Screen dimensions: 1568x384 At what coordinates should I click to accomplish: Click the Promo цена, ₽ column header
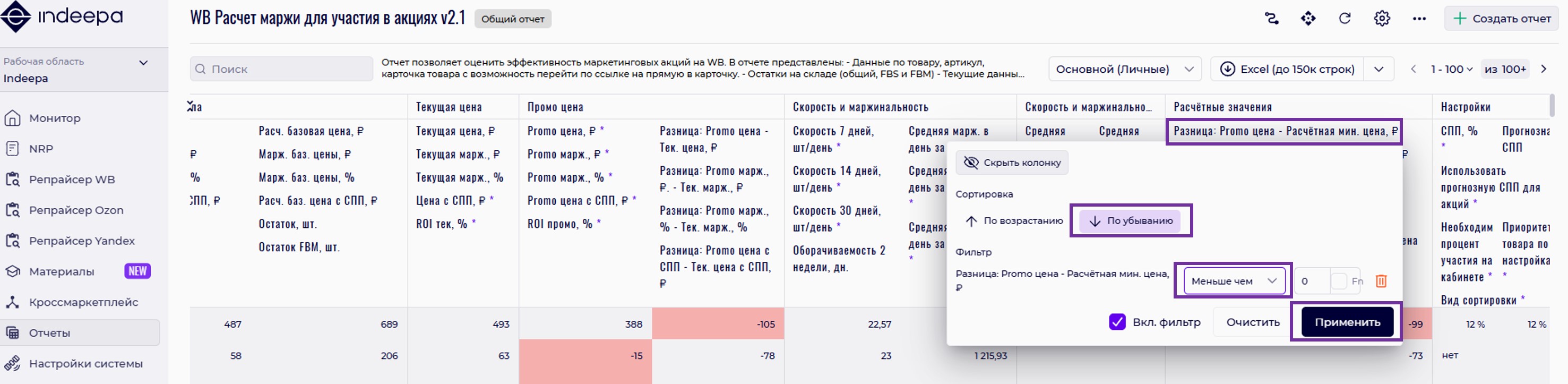[565, 131]
